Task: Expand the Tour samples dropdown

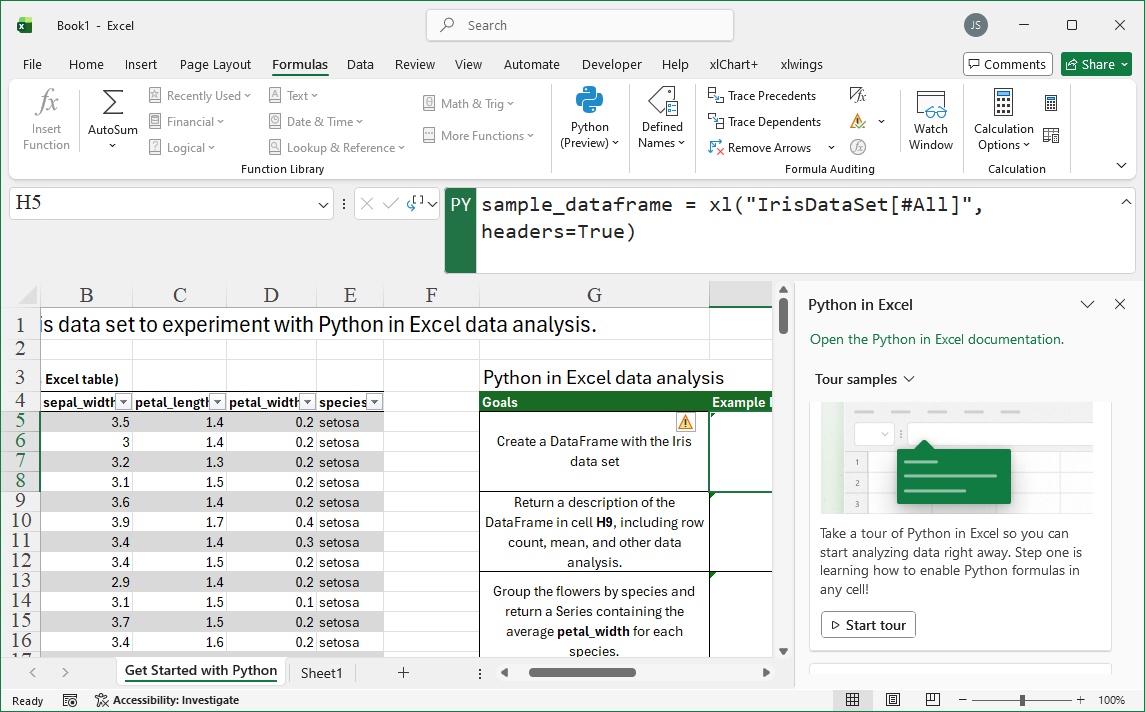Action: coord(865,379)
